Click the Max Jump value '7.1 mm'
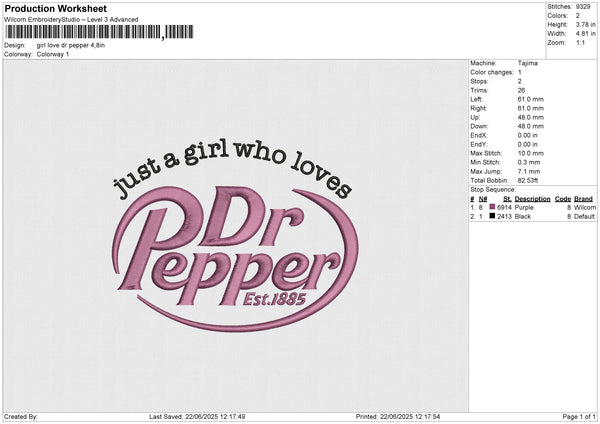600x424 pixels. pyautogui.click(x=529, y=171)
